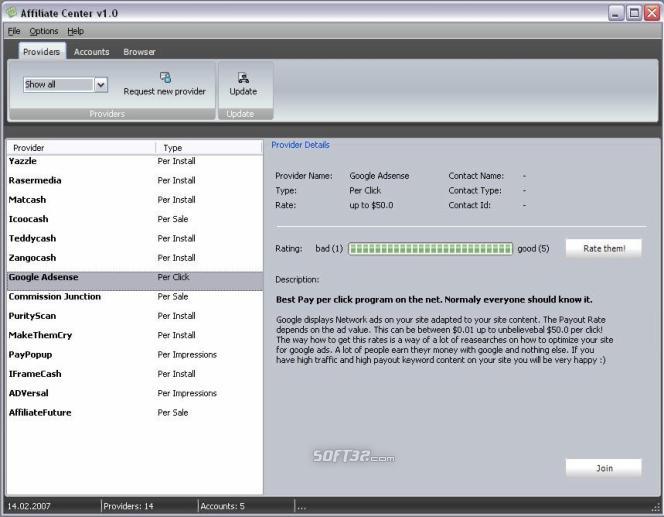Open the Options menu
Screen dimensions: 664x517
[44, 31]
